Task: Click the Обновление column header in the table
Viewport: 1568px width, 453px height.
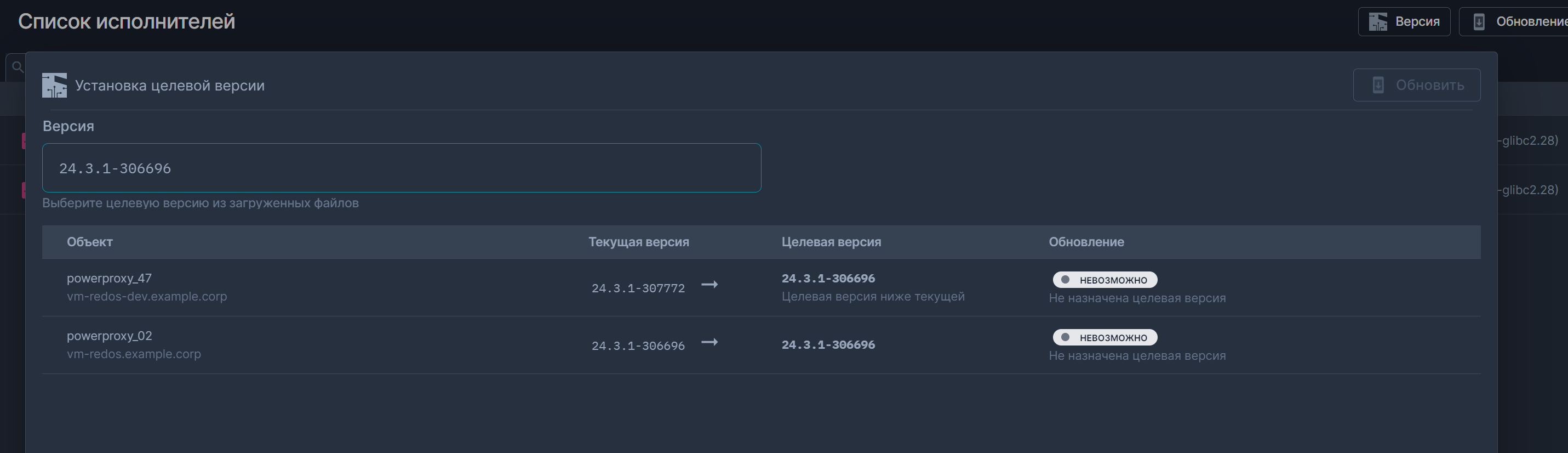Action: [x=1086, y=242]
